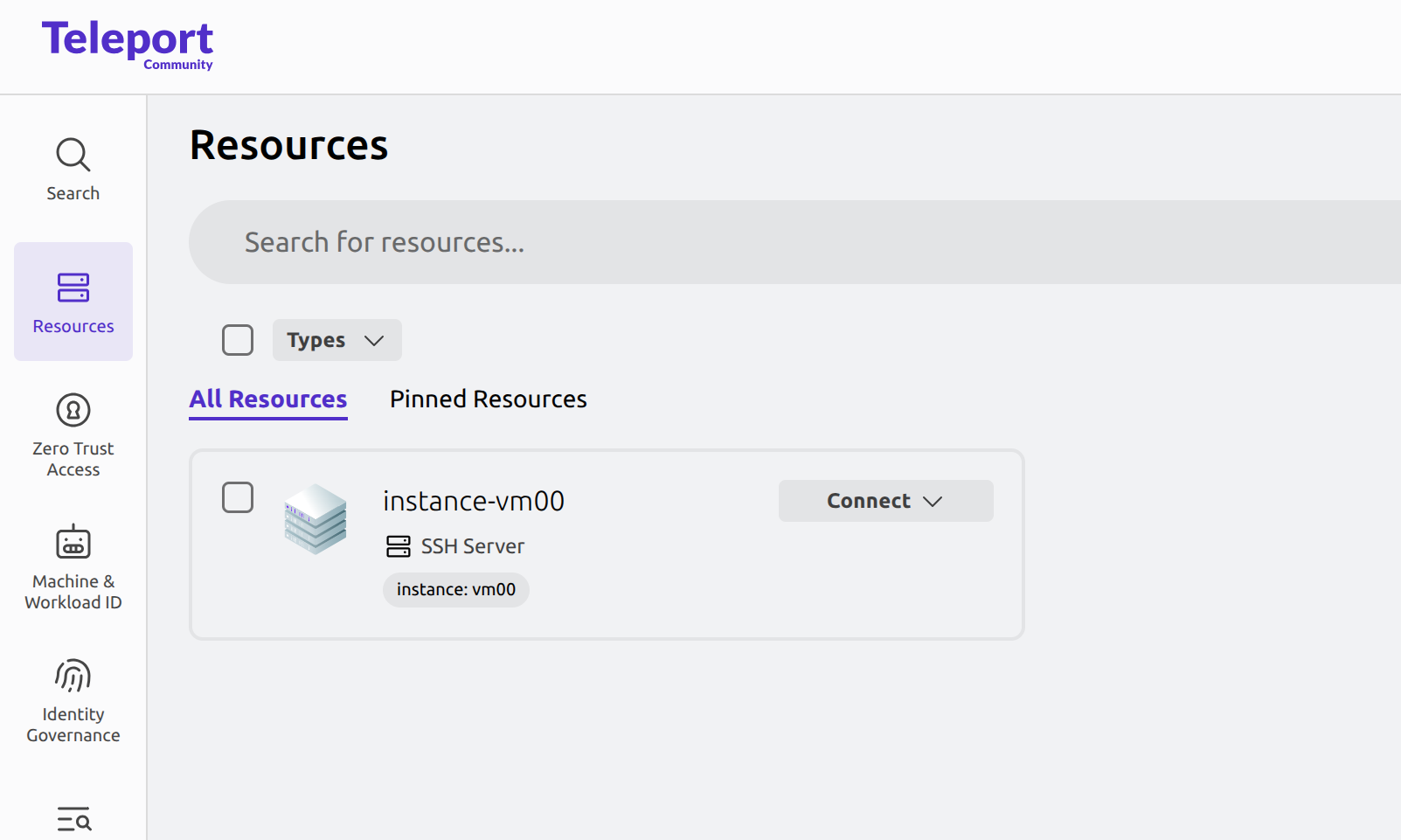Image resolution: width=1401 pixels, height=840 pixels.
Task: Click the Teleport Community logo
Action: (x=128, y=45)
